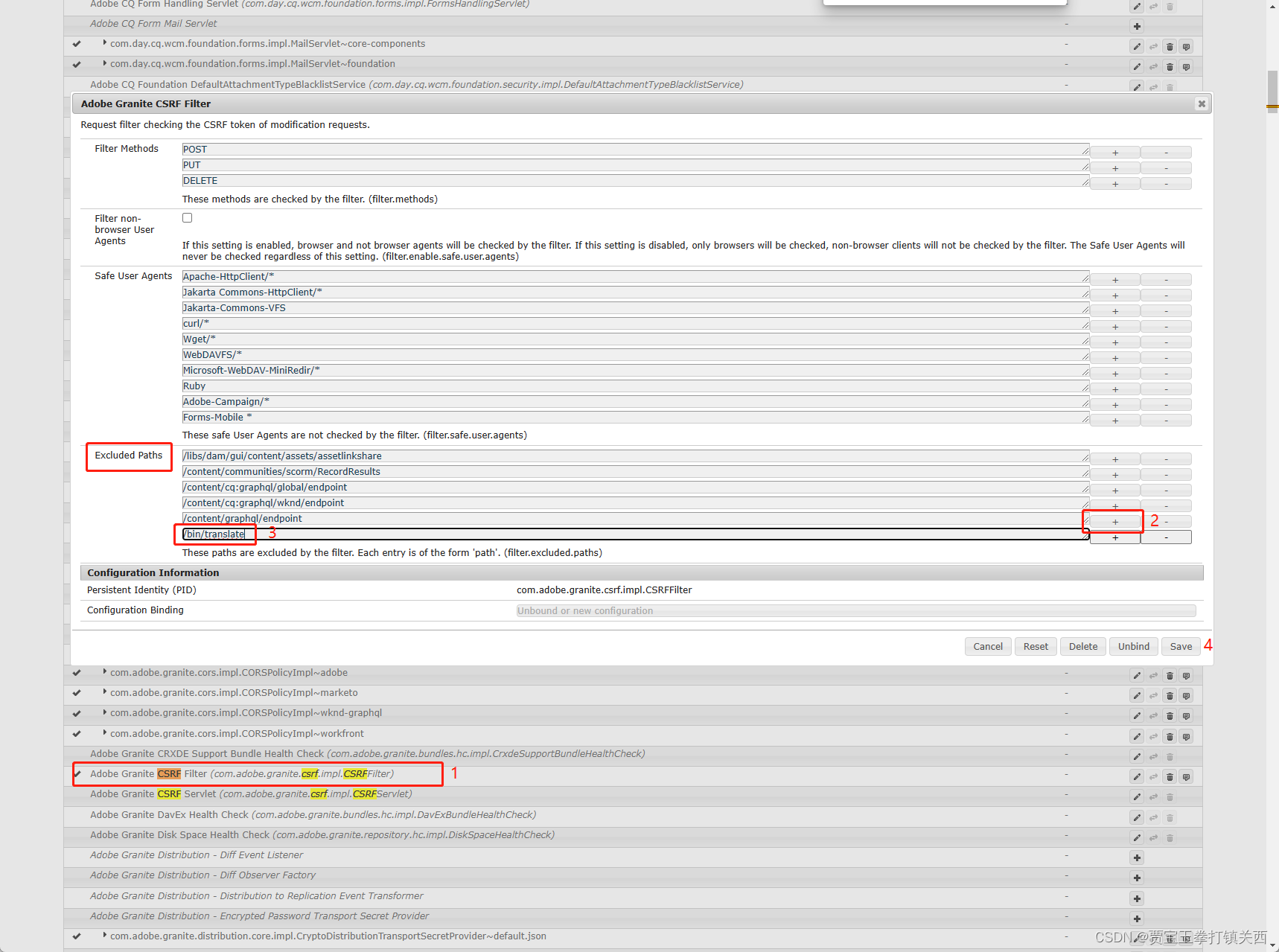Viewport: 1279px width, 952px height.
Task: Click the /content/communities/scorm/RecordResults path field
Action: coord(636,472)
